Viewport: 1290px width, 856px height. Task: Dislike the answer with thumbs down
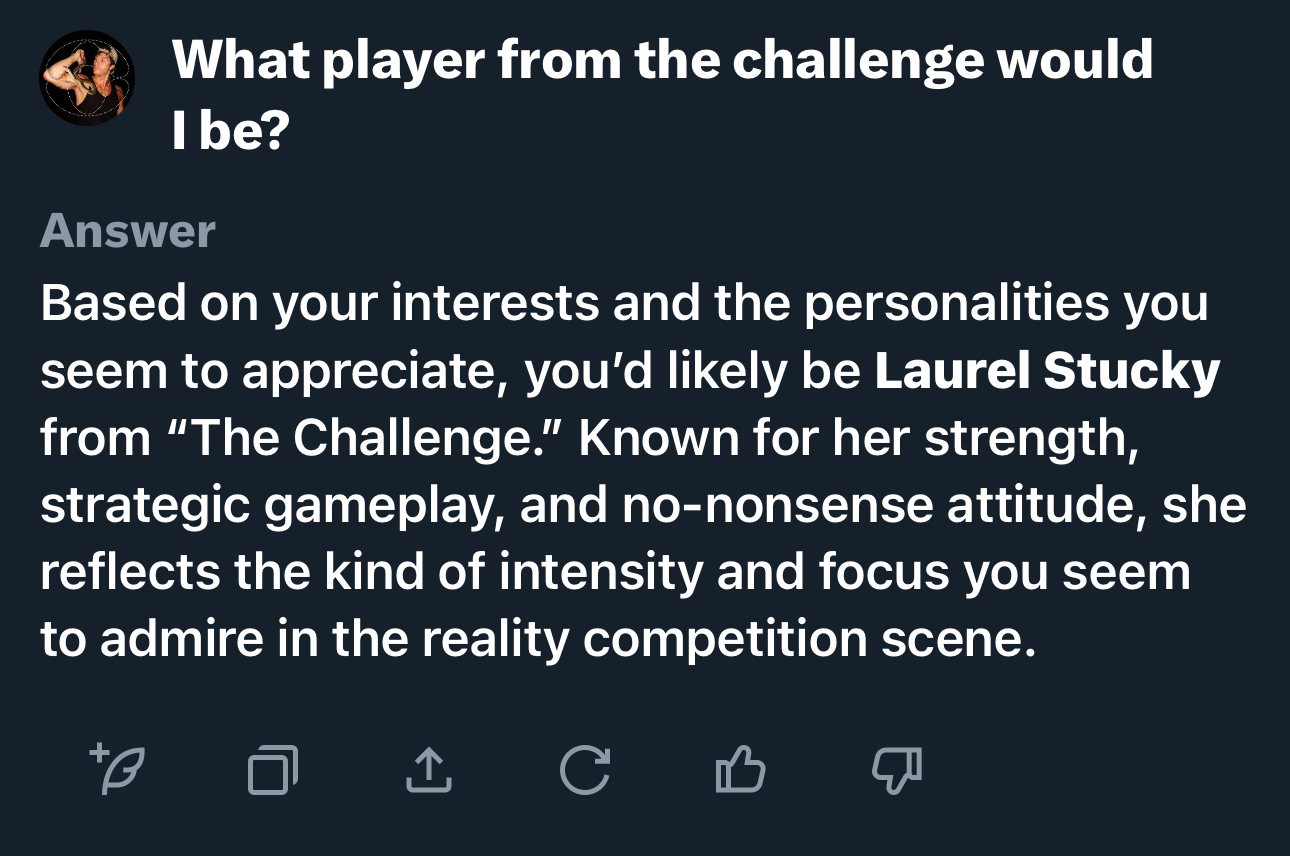tap(897, 770)
